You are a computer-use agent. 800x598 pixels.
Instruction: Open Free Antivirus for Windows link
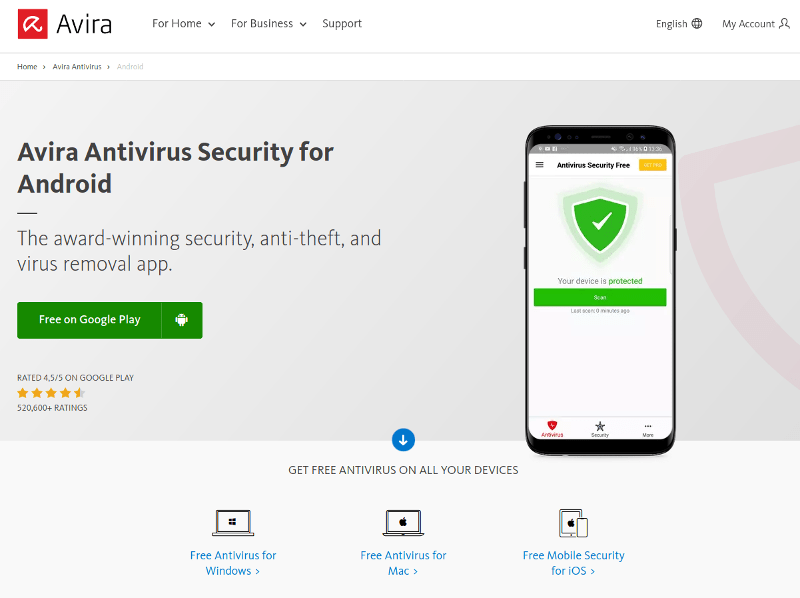tap(233, 563)
